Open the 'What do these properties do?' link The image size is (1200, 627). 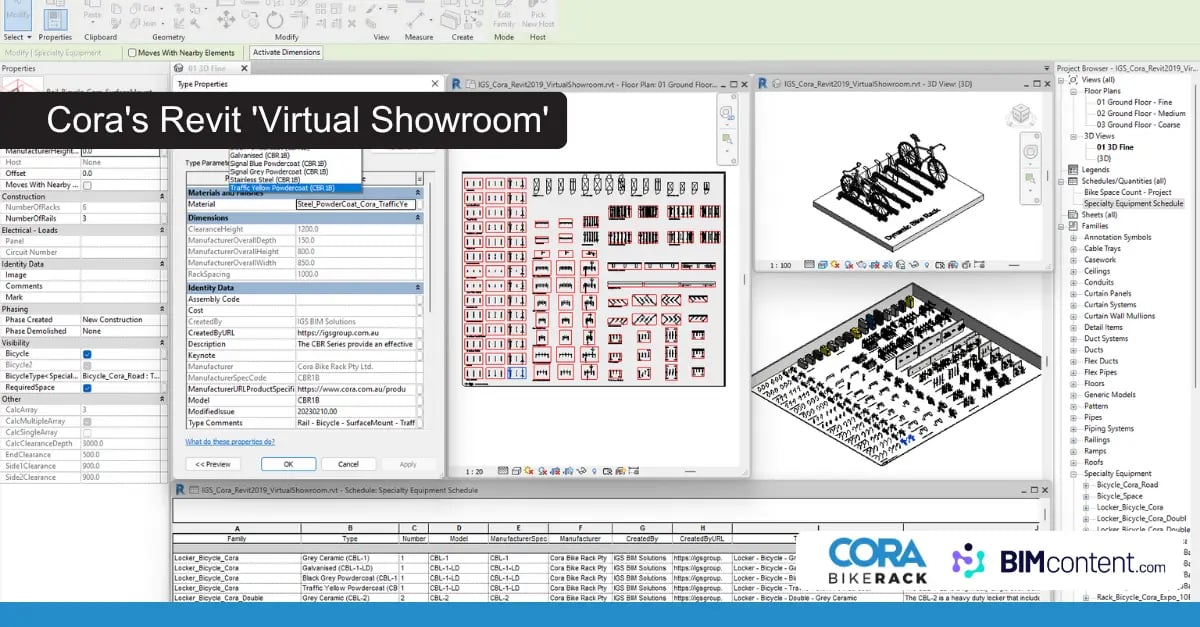pyautogui.click(x=230, y=441)
